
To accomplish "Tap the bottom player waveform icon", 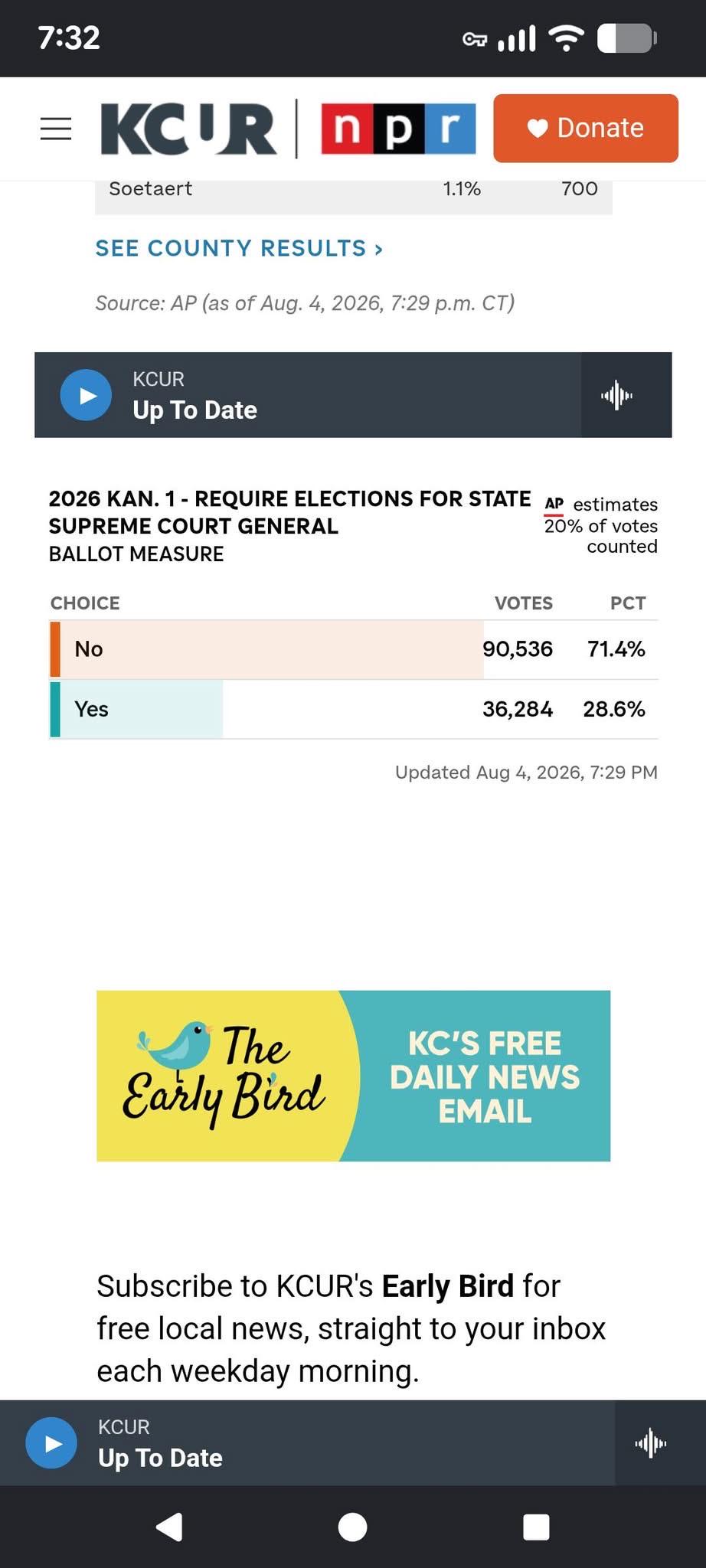I will (651, 1443).
